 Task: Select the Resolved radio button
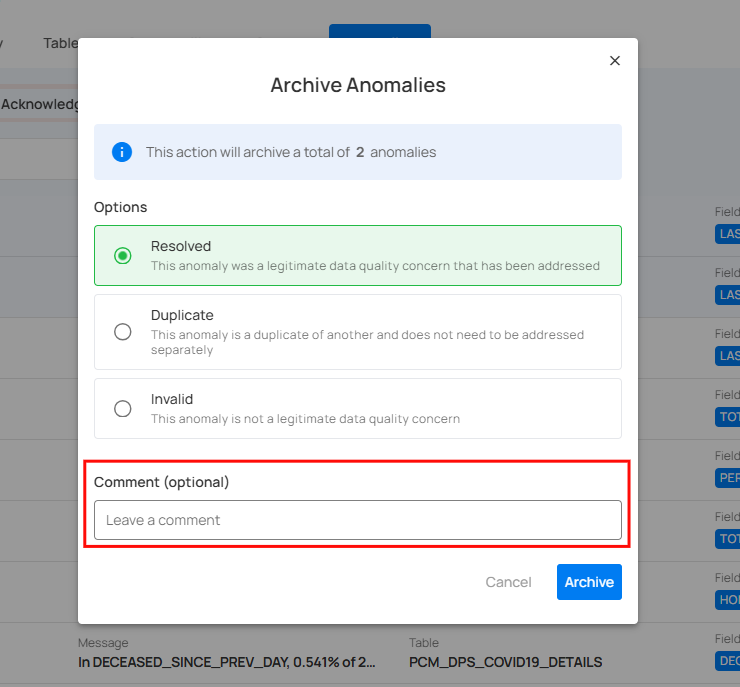(x=123, y=256)
